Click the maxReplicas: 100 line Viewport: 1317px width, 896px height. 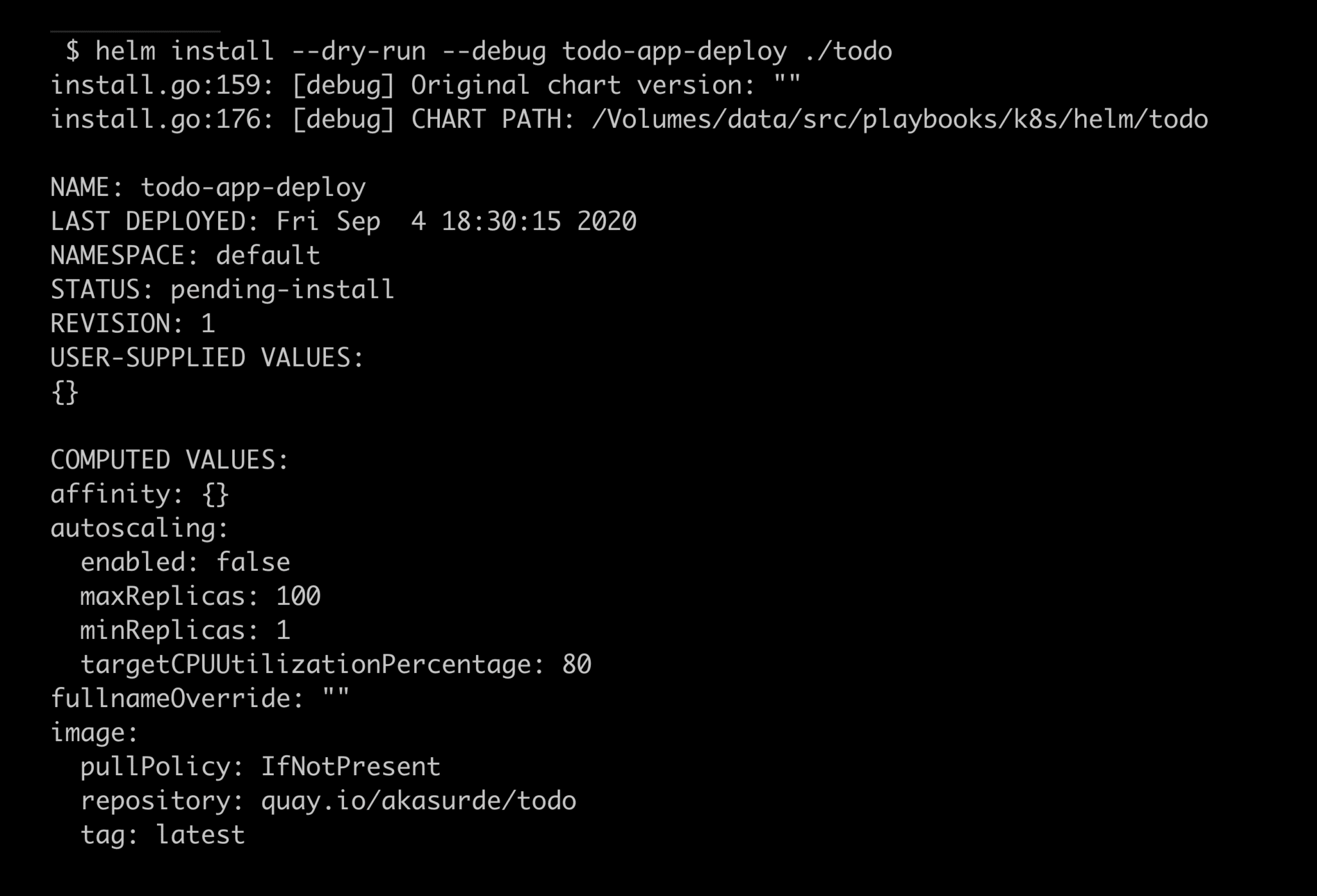pyautogui.click(x=200, y=596)
